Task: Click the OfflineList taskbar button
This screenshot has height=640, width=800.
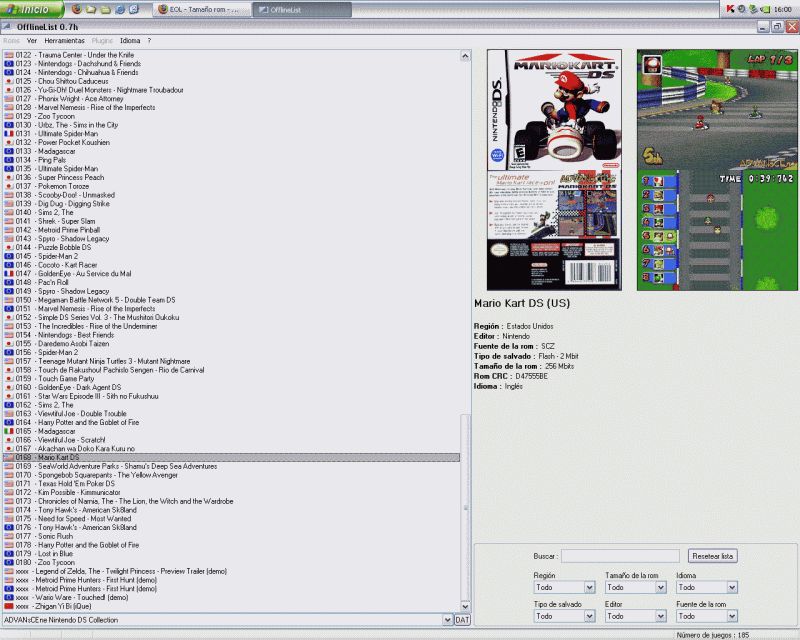Action: tap(302, 10)
